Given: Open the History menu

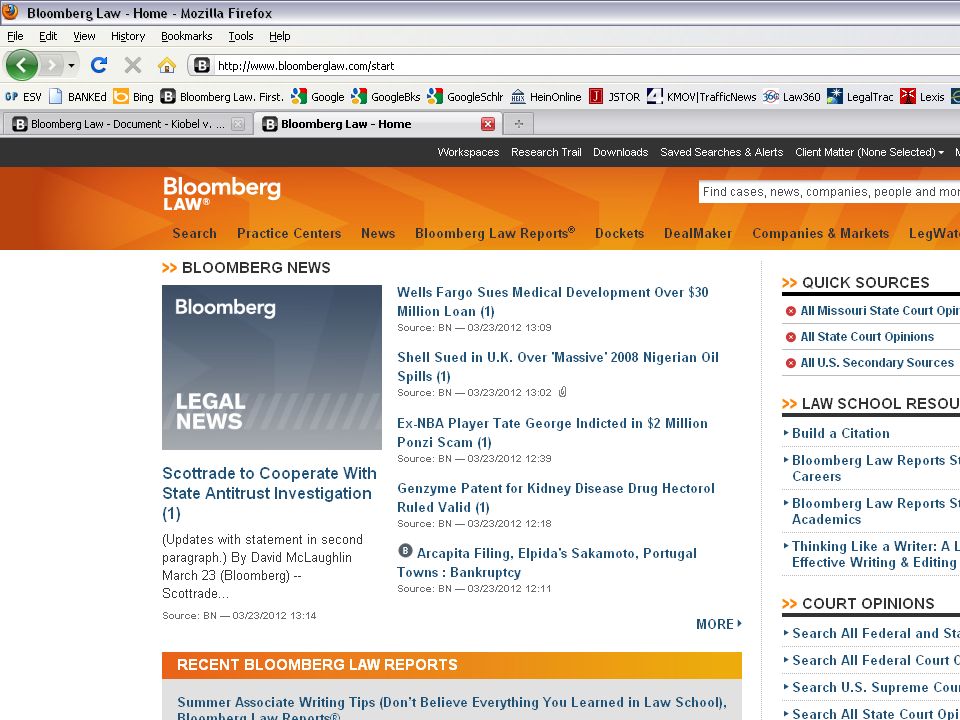Looking at the screenshot, I should pyautogui.click(x=128, y=36).
